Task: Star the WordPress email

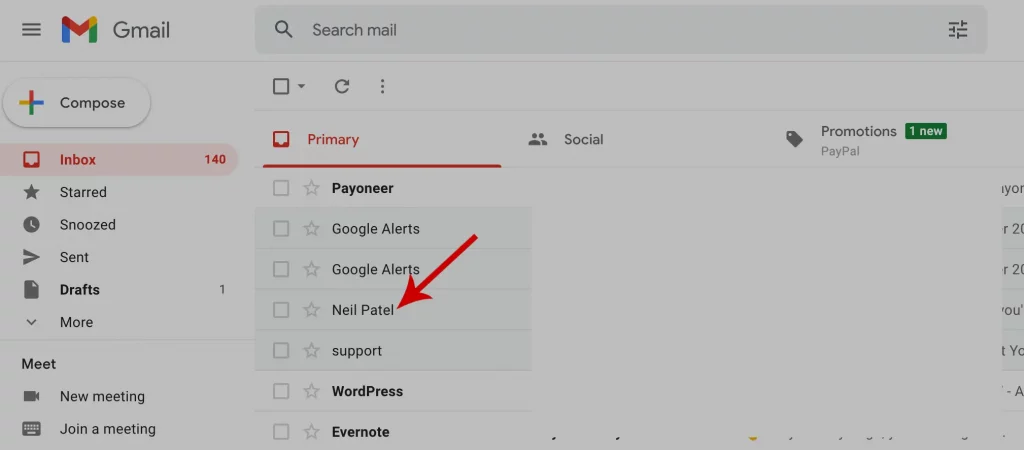Action: [x=312, y=391]
